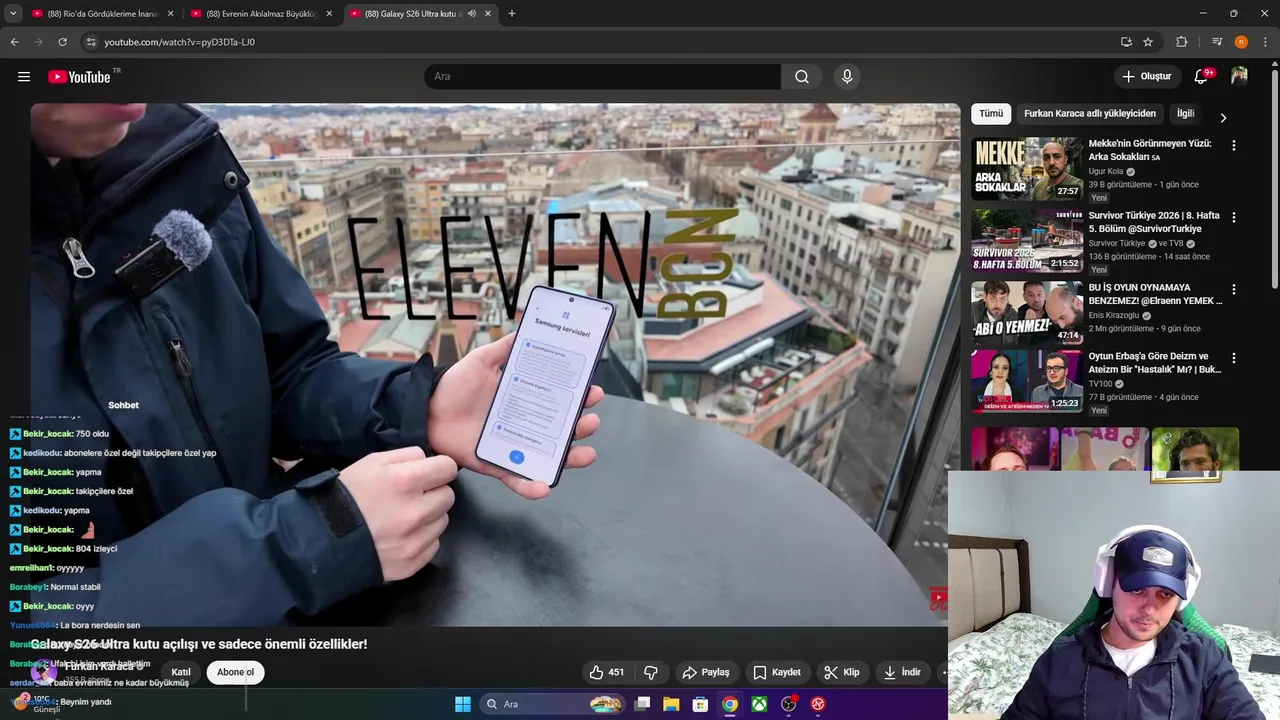Like the video with 451 likes
This screenshot has width=1280, height=720.
click(607, 672)
